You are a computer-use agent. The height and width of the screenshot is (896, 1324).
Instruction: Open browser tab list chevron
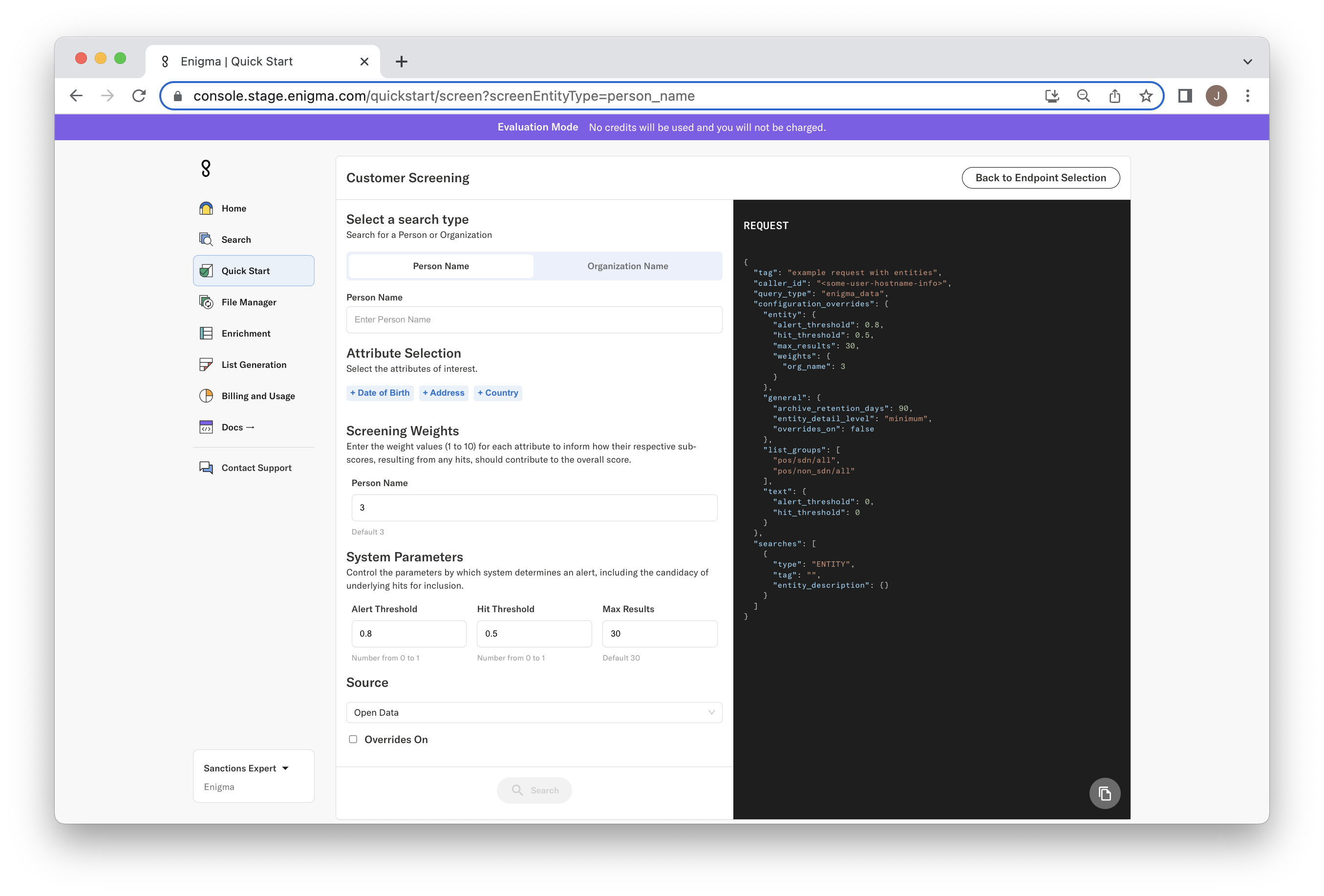tap(1247, 62)
